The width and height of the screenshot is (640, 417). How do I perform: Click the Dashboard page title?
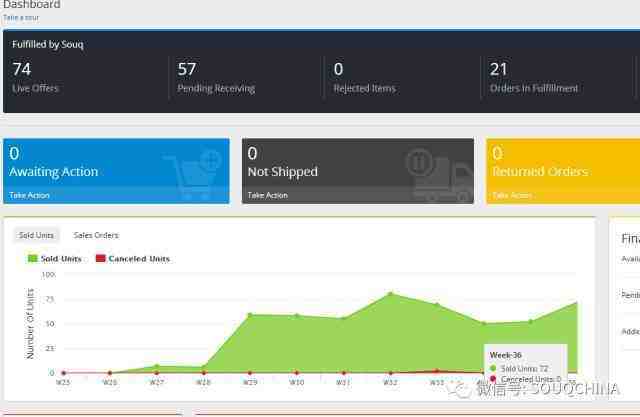(31, 4)
